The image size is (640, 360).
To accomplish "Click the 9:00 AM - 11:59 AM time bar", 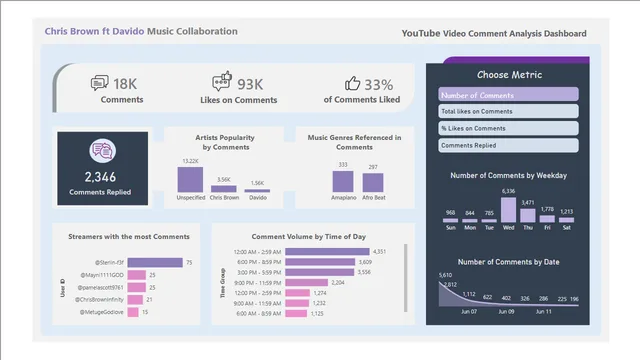I will pyautogui.click(x=297, y=303).
